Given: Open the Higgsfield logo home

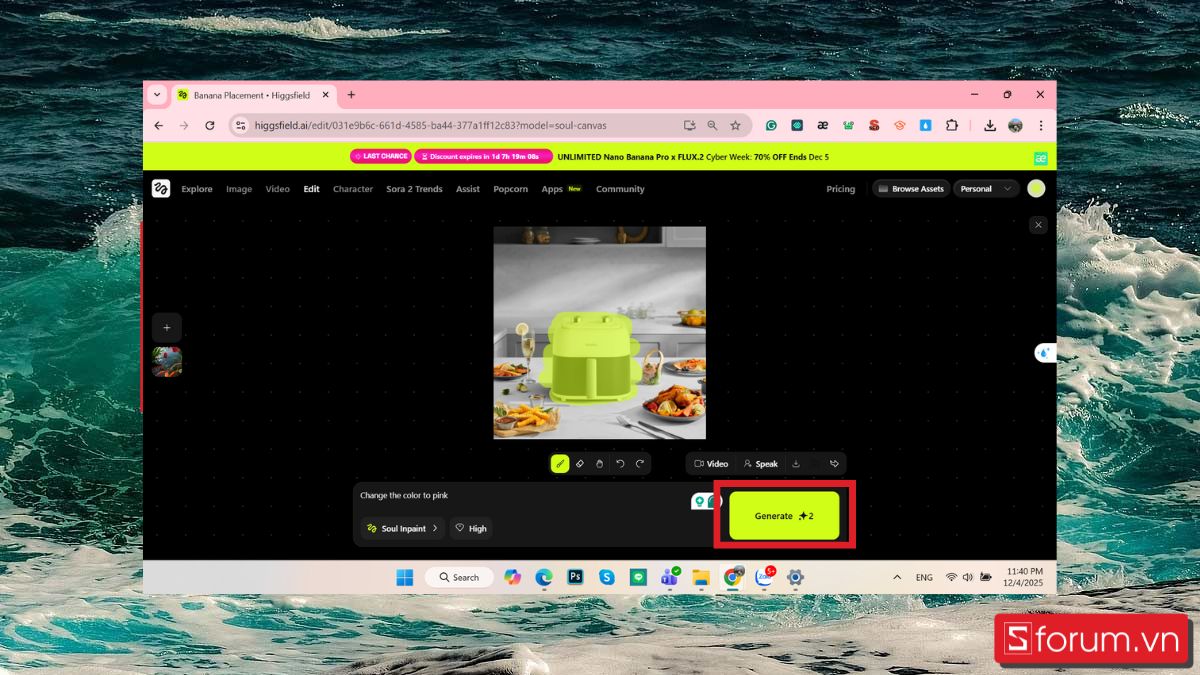Looking at the screenshot, I should coord(161,188).
